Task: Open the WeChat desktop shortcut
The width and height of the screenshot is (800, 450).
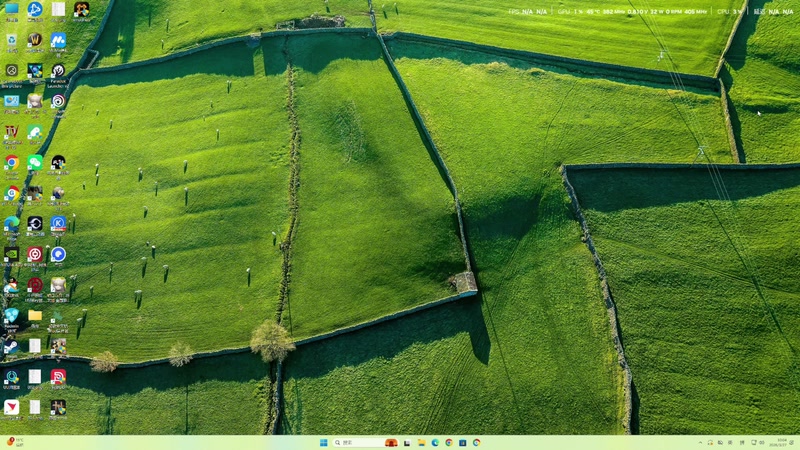Action: [35, 163]
